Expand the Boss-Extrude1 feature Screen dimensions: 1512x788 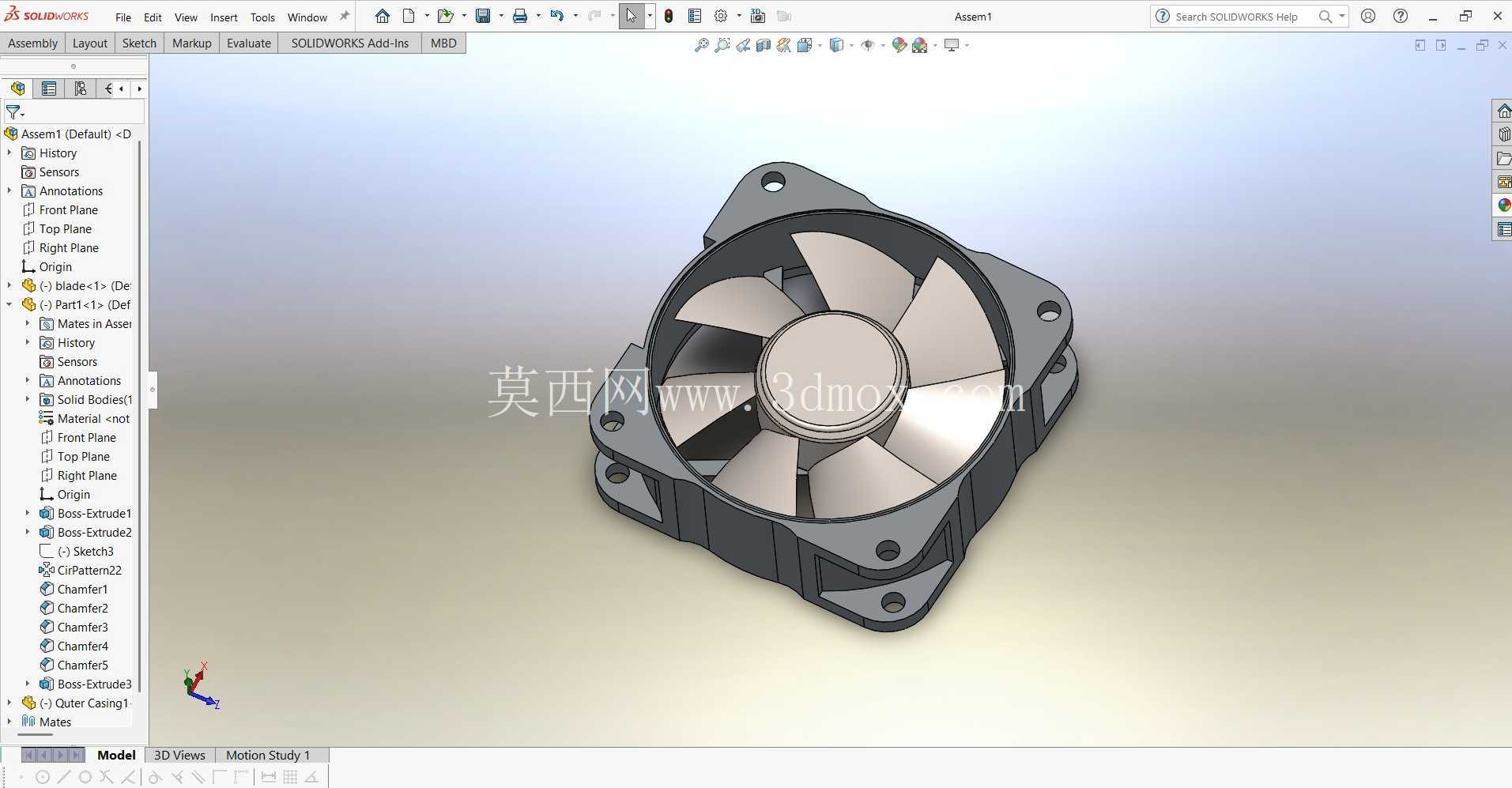[x=28, y=513]
